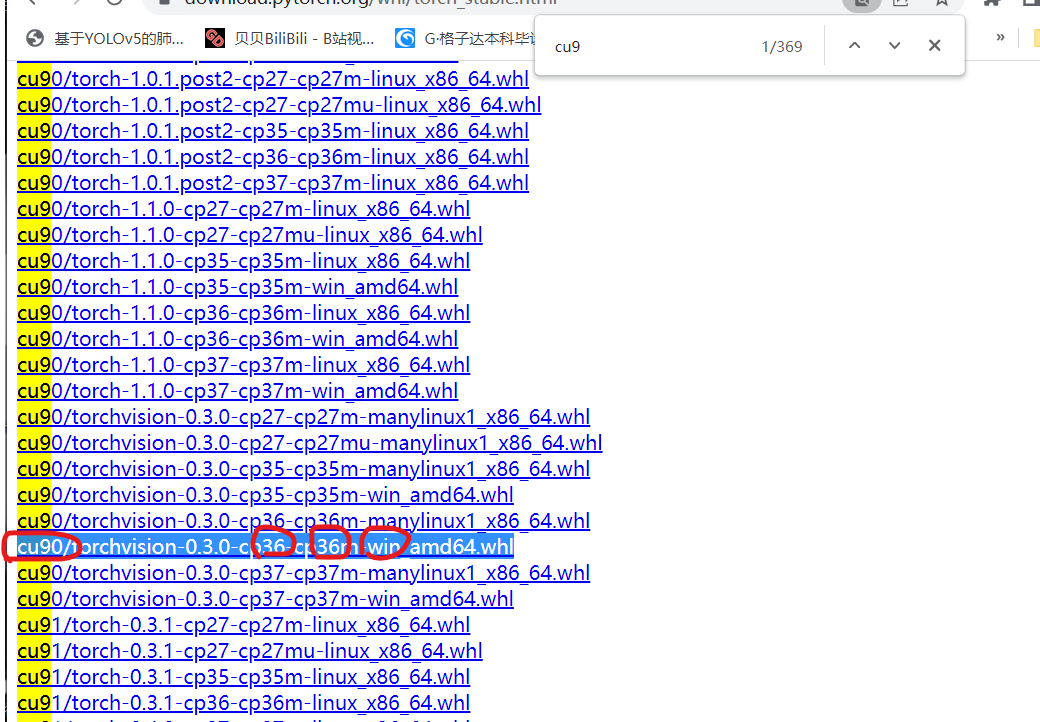Image resolution: width=1040 pixels, height=722 pixels.
Task: Go to next find match arrow
Action: click(x=894, y=46)
